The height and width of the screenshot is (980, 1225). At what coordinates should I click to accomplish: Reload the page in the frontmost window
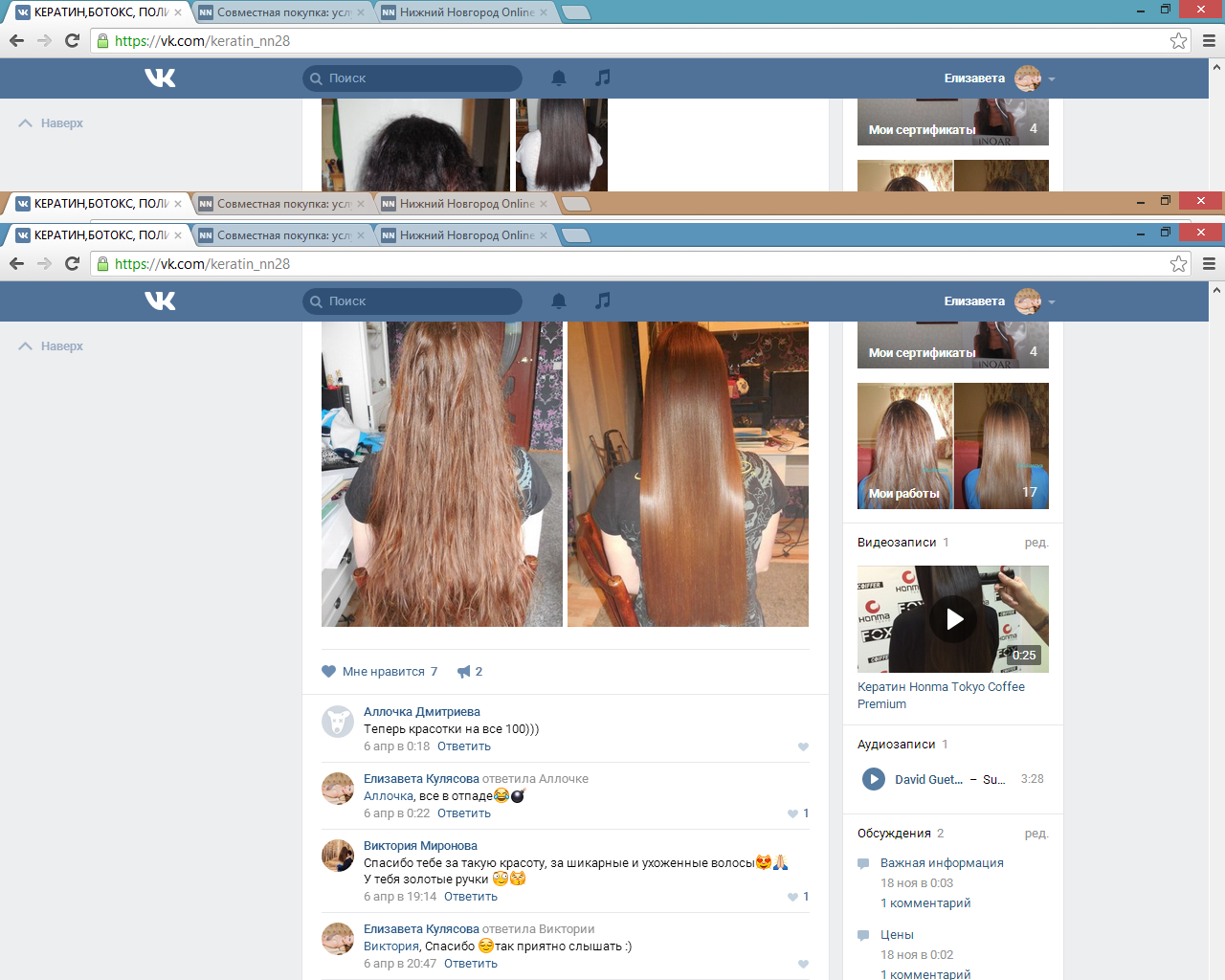pyautogui.click(x=72, y=263)
